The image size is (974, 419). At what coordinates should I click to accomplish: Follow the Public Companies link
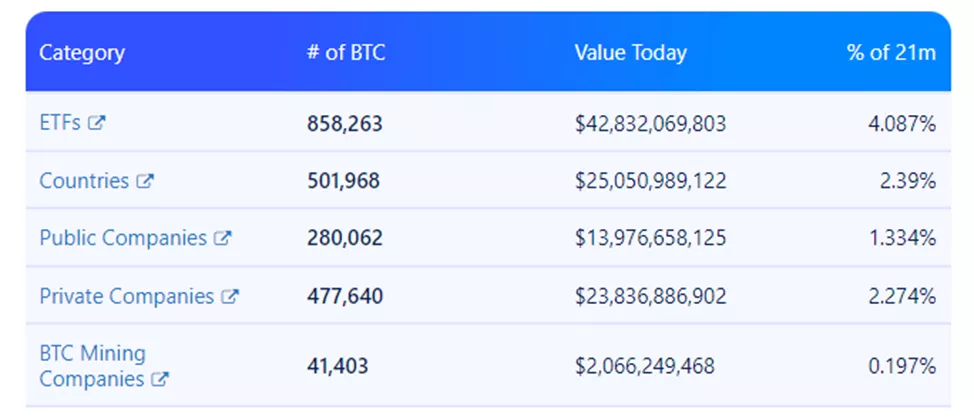122,239
